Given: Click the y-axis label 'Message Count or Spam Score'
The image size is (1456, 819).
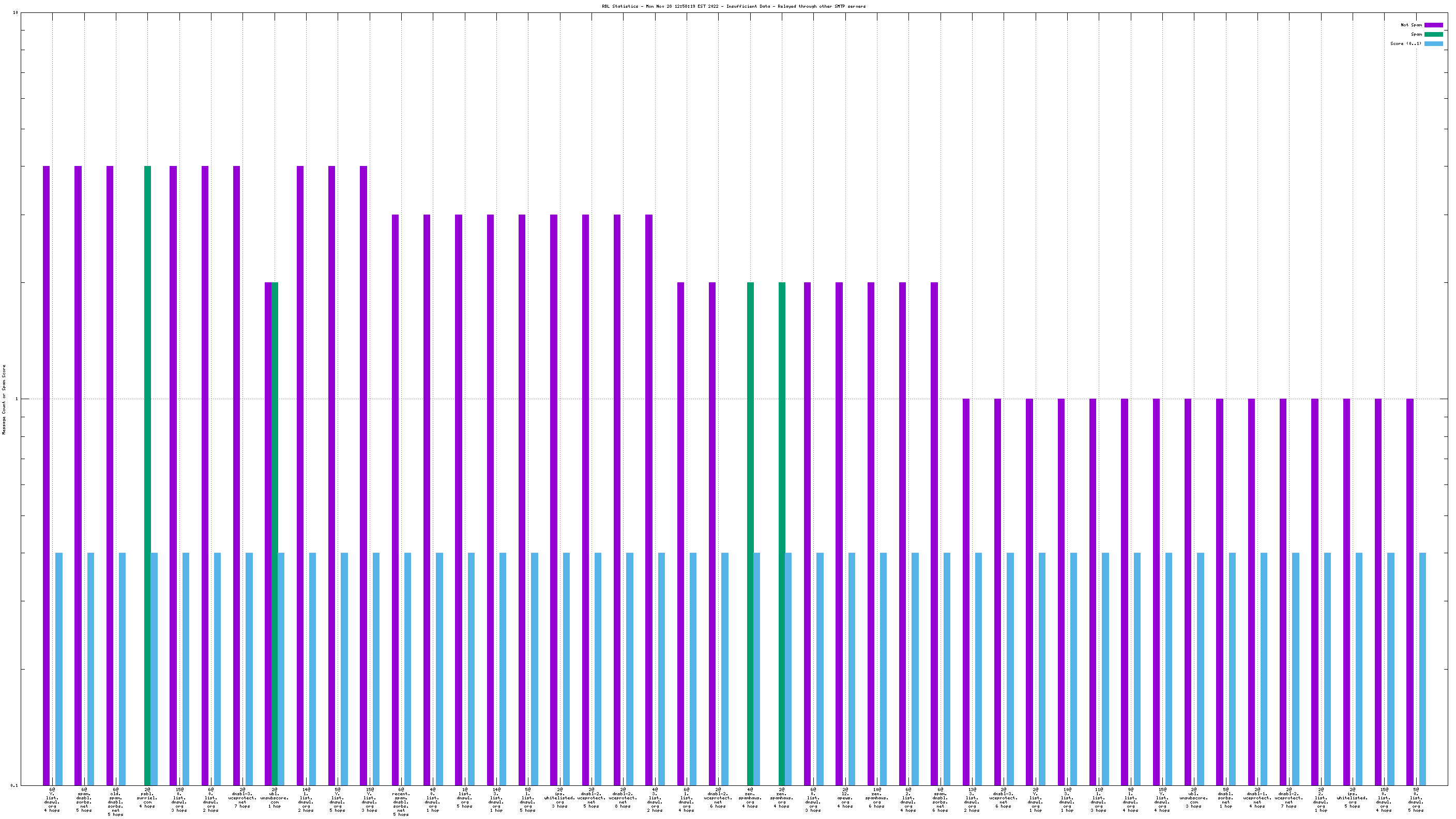Looking at the screenshot, I should (4, 399).
